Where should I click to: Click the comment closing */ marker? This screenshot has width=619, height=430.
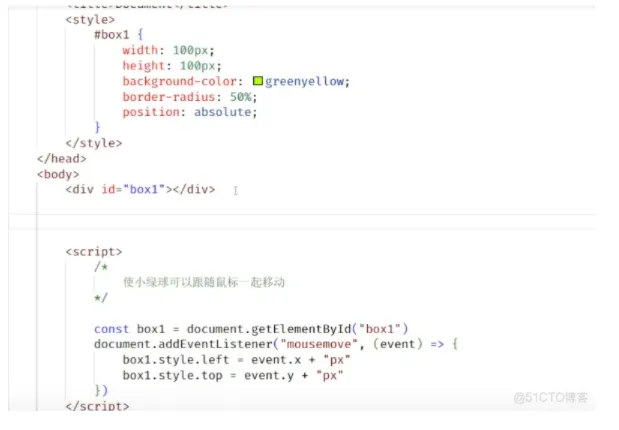click(101, 297)
